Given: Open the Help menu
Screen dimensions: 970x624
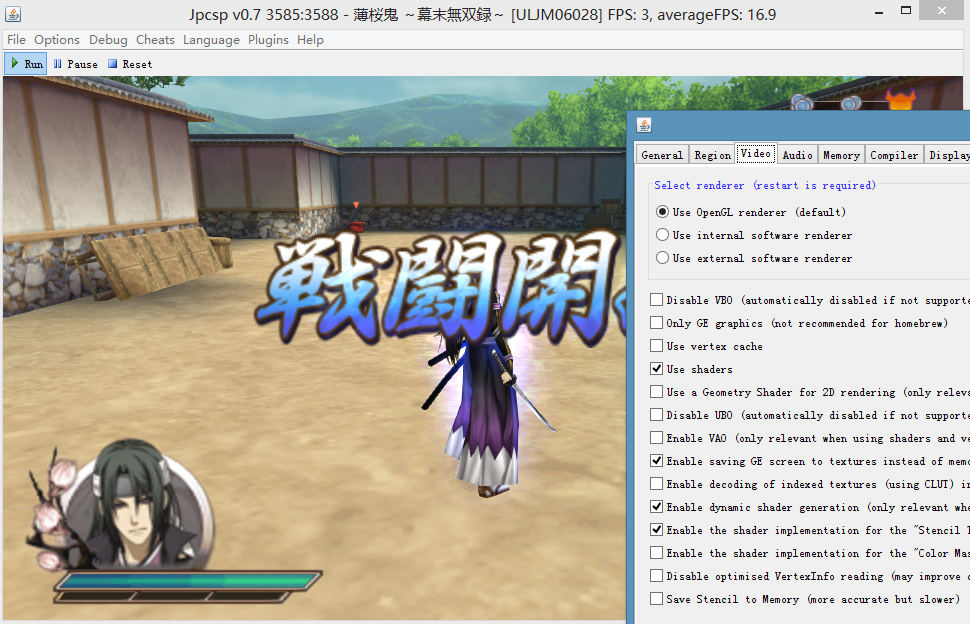Looking at the screenshot, I should 311,40.
